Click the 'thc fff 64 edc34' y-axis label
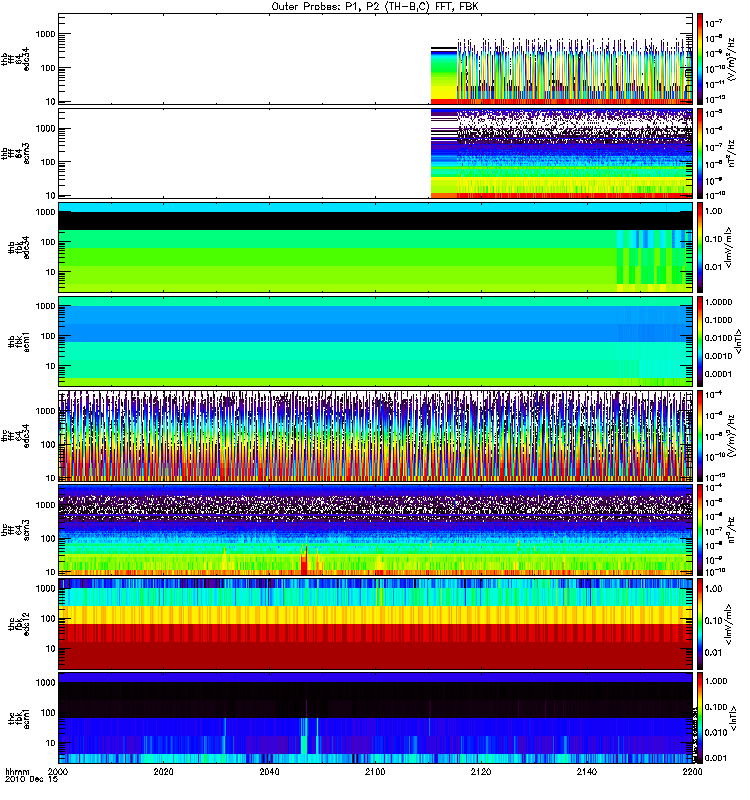This screenshot has width=750, height=800. [15, 436]
